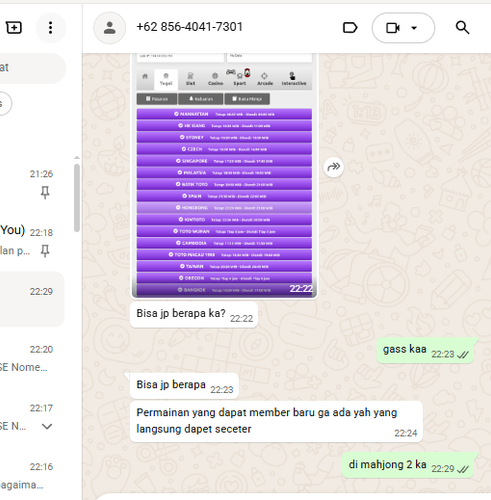This screenshot has height=500, width=491.
Task: Start a video call with the camera icon
Action: (x=393, y=28)
